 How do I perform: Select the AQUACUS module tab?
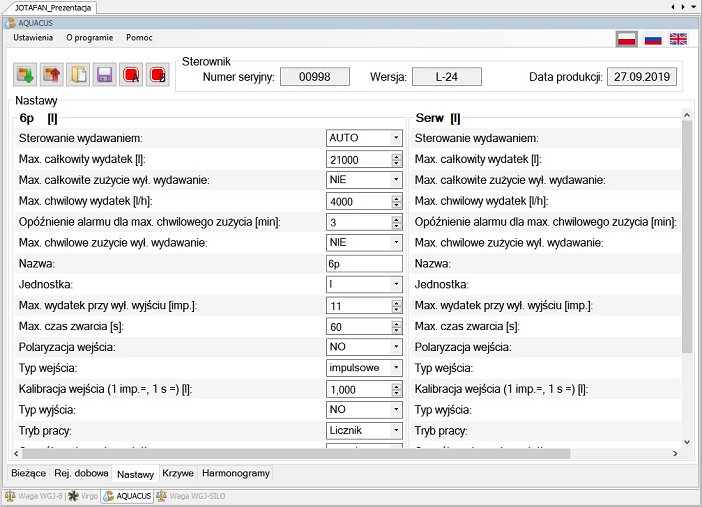[127, 496]
